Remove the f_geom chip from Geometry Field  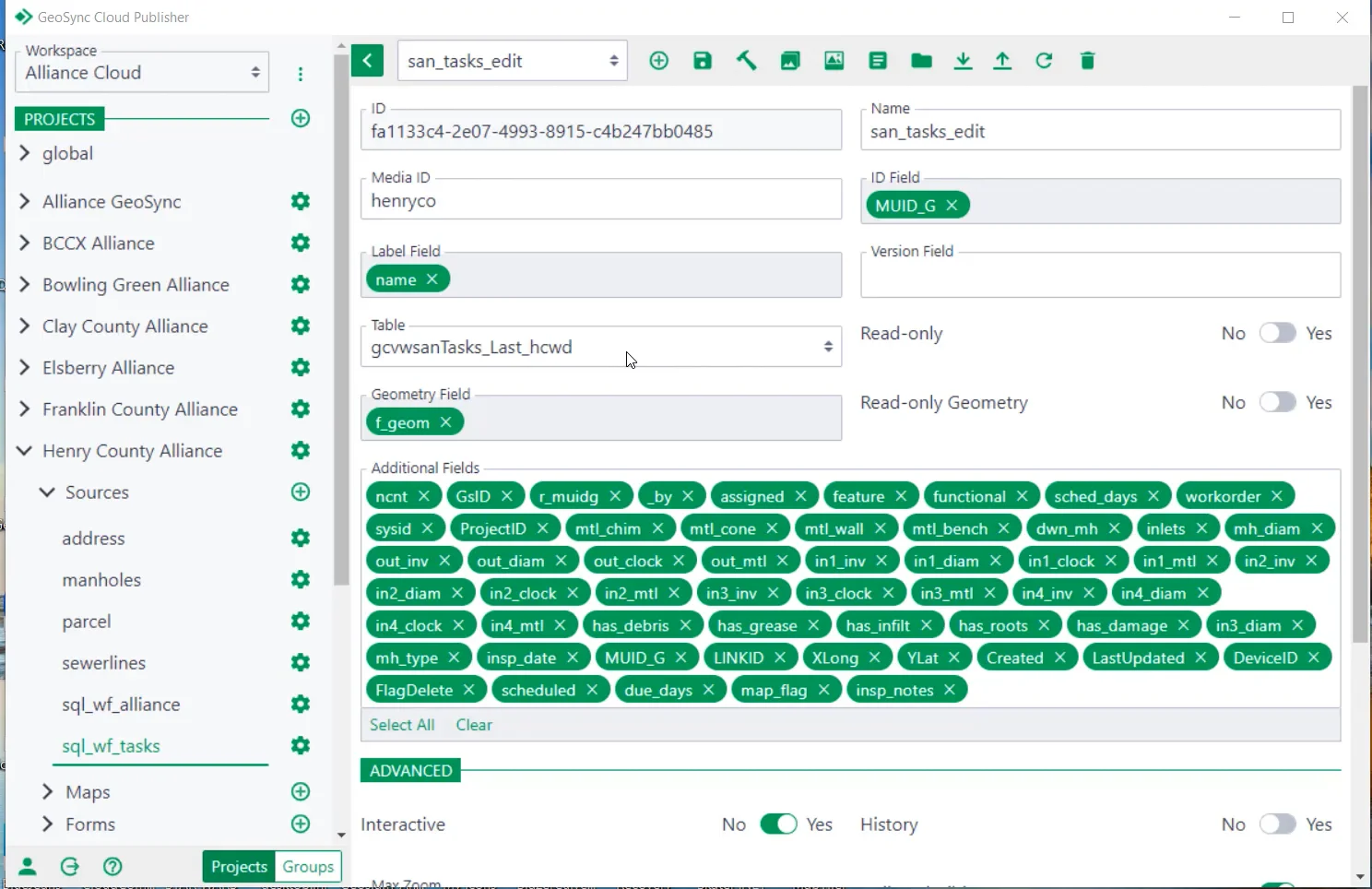coord(446,421)
